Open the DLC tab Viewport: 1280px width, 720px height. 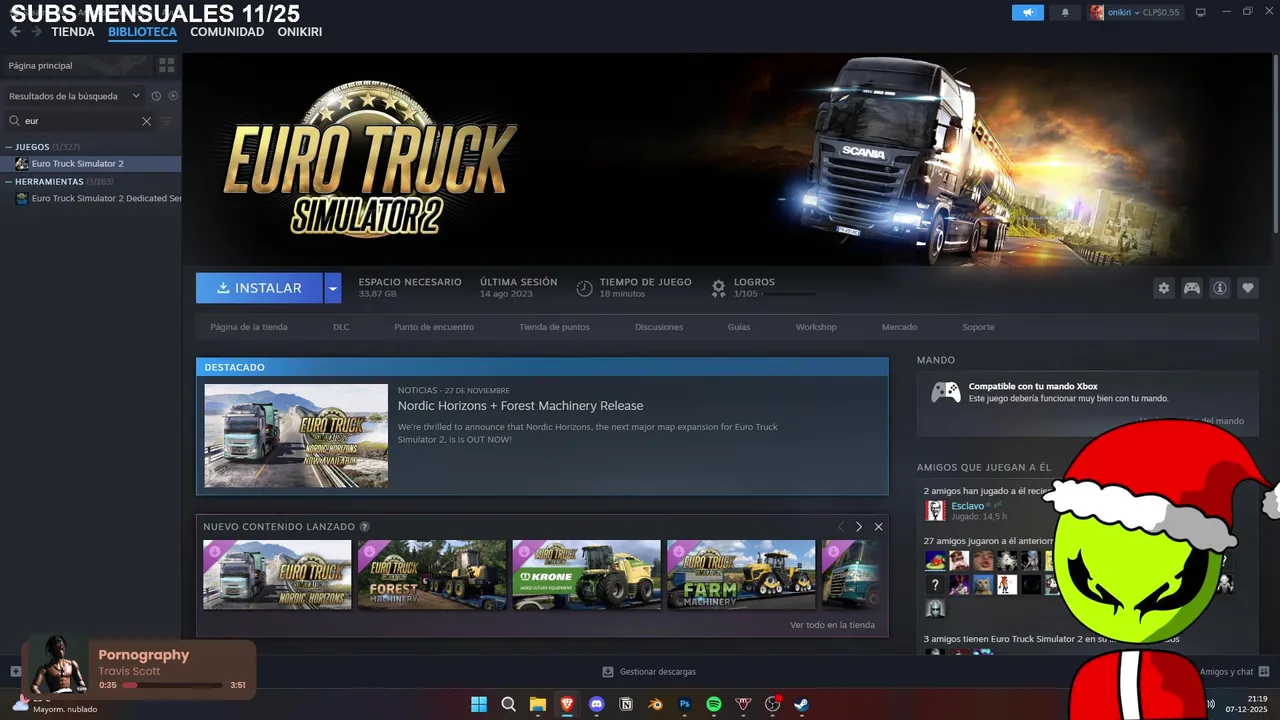click(x=341, y=327)
